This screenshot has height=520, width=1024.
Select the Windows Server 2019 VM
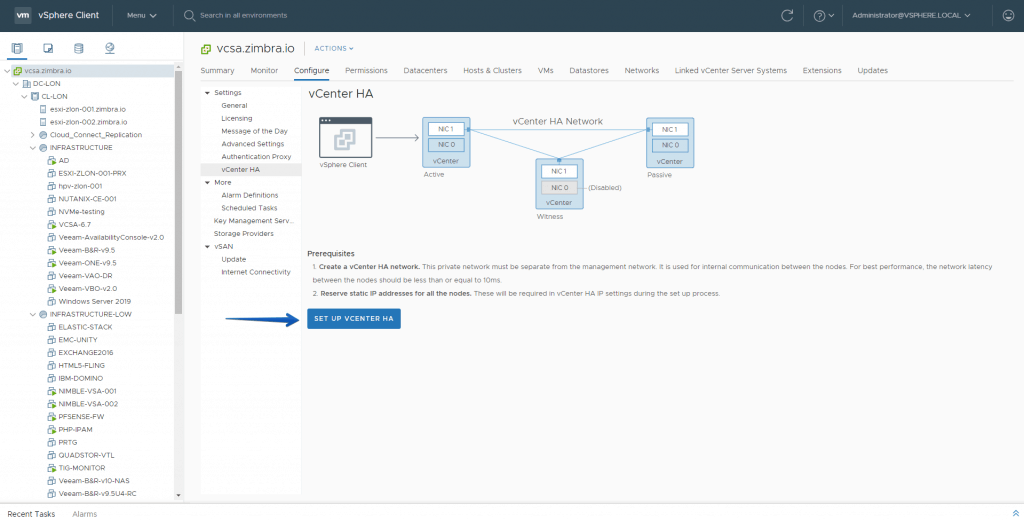[95, 302]
